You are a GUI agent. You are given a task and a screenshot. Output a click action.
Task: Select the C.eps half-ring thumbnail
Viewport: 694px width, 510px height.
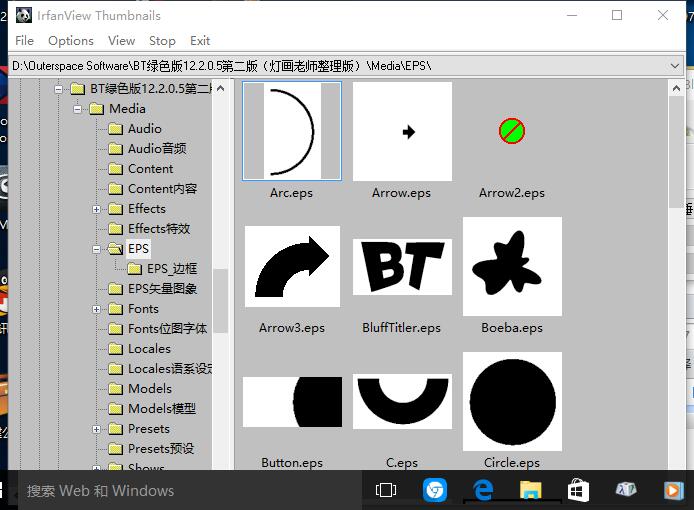click(402, 402)
